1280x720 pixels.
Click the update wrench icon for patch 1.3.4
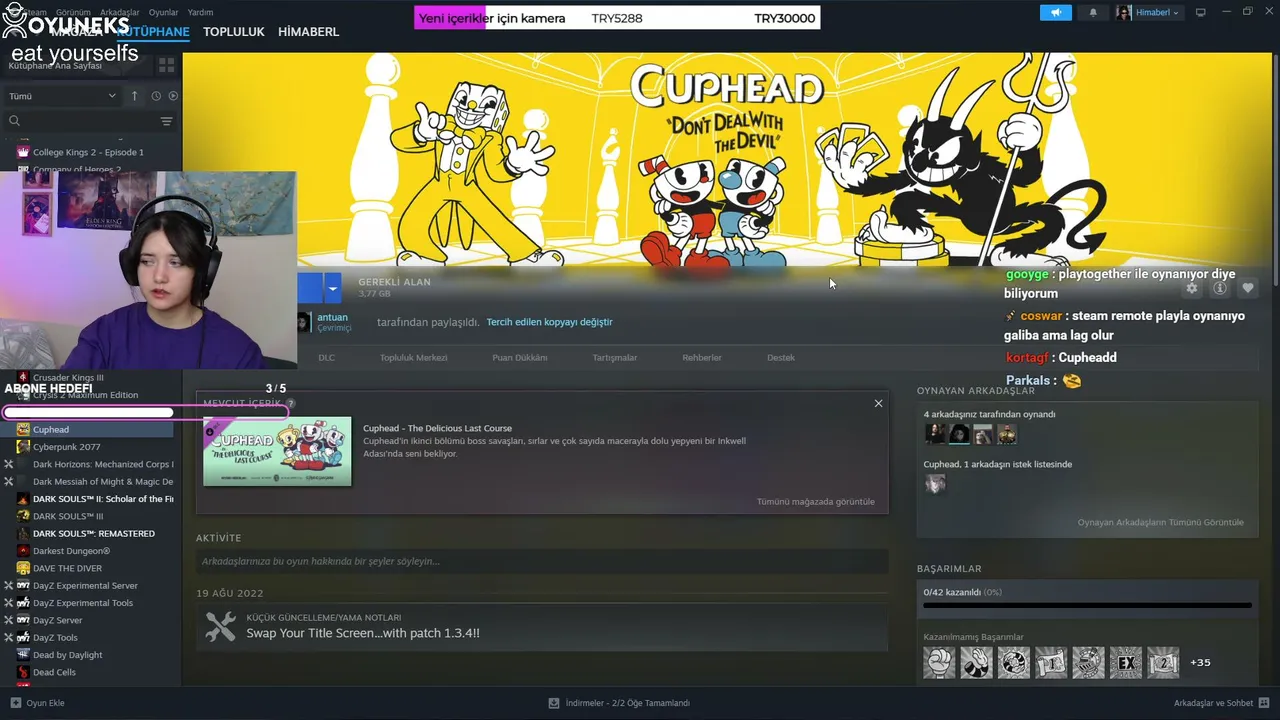(220, 626)
